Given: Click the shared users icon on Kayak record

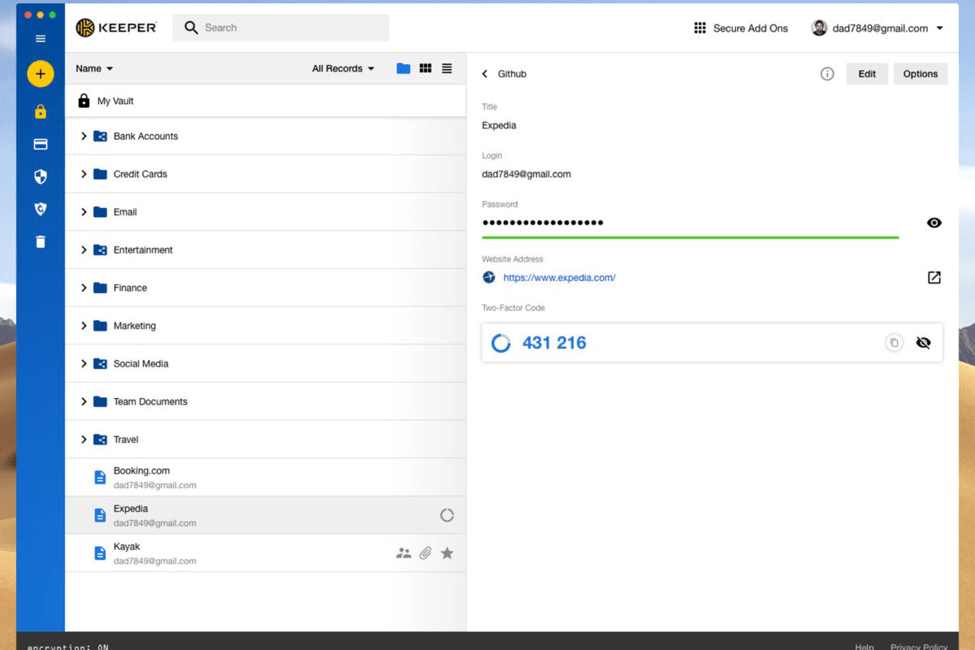Looking at the screenshot, I should coord(403,551).
